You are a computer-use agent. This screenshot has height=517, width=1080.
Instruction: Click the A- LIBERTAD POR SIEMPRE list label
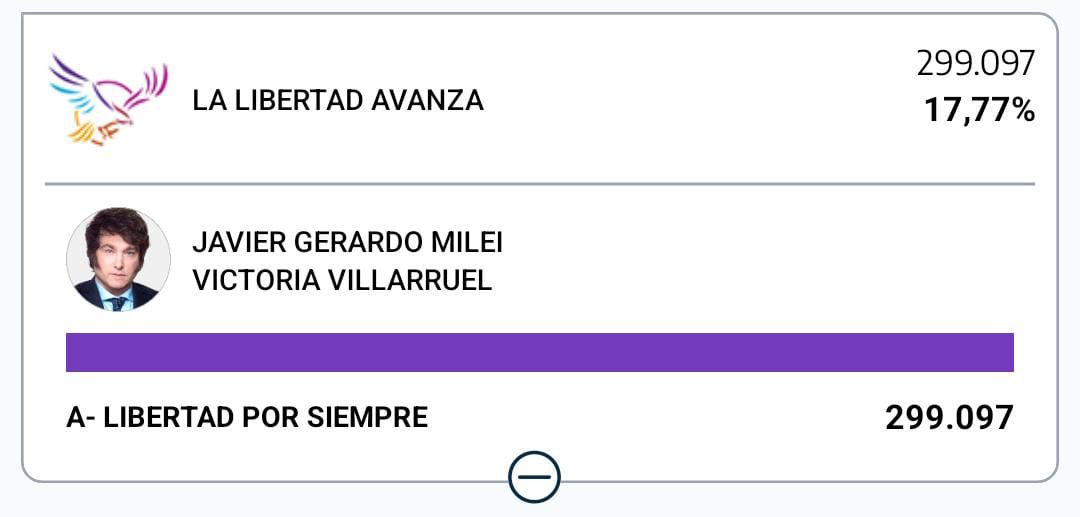tap(247, 417)
